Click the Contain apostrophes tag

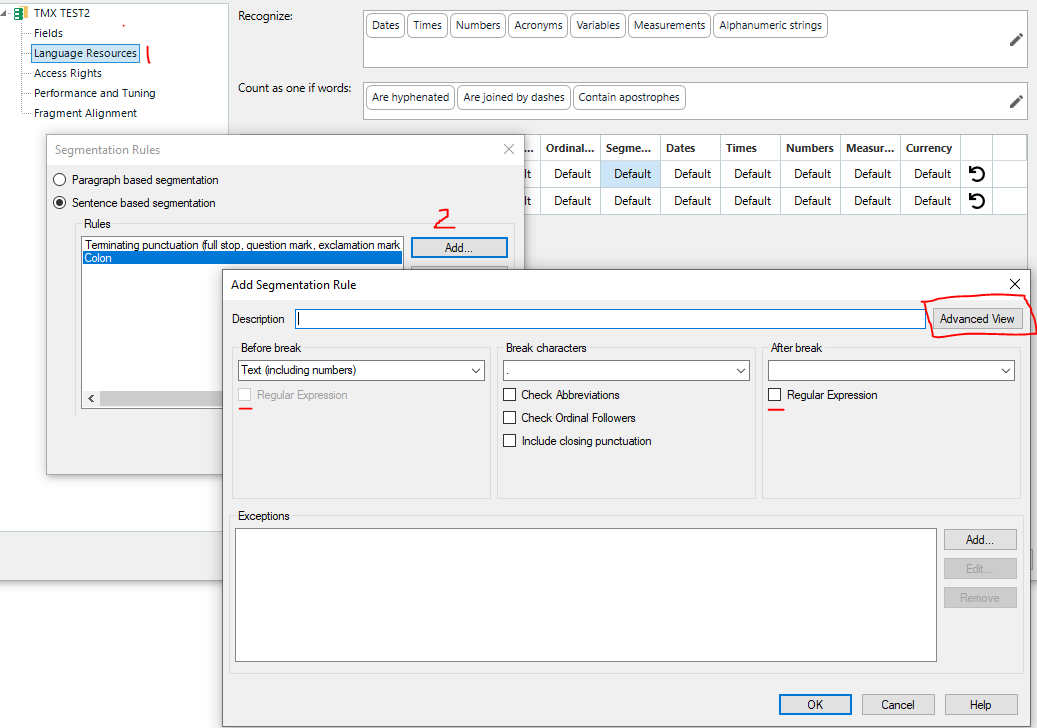click(x=629, y=97)
